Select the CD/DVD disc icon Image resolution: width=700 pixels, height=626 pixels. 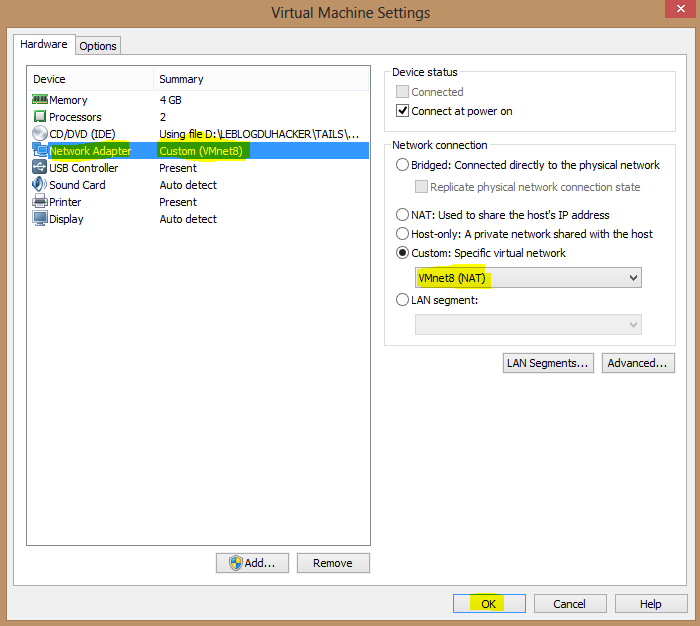(x=40, y=134)
